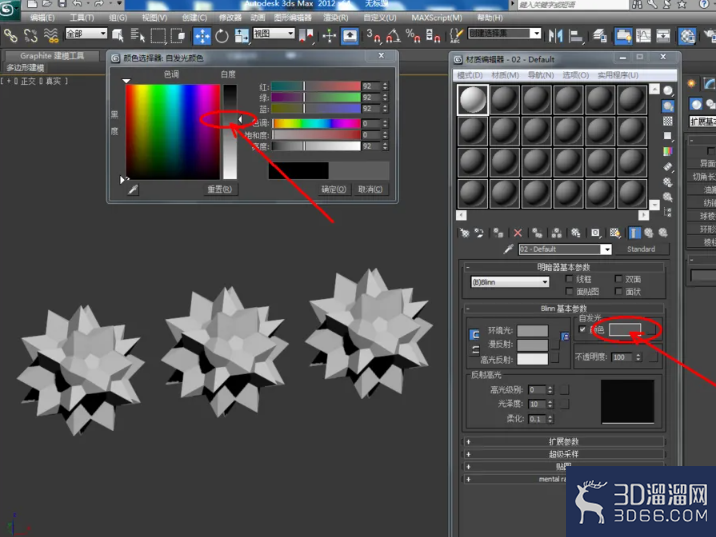Select the first material sample sphere
Screen dimensions: 716x537
(x=473, y=99)
